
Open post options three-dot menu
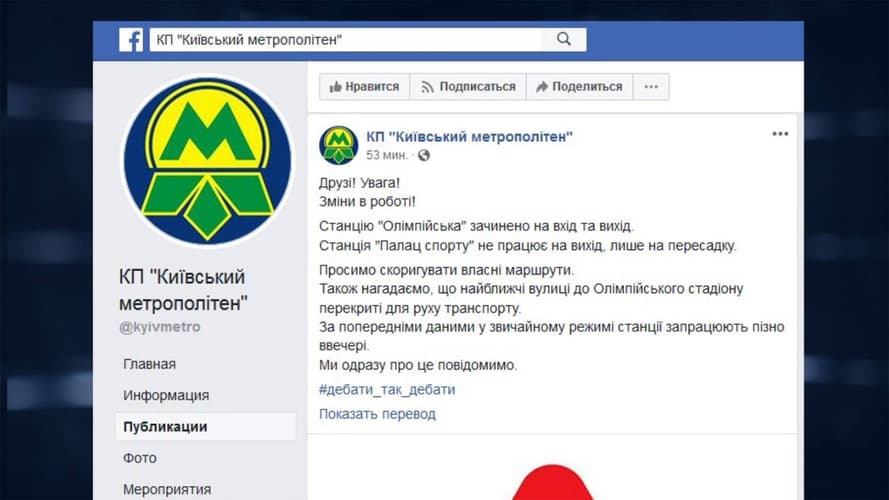(780, 134)
